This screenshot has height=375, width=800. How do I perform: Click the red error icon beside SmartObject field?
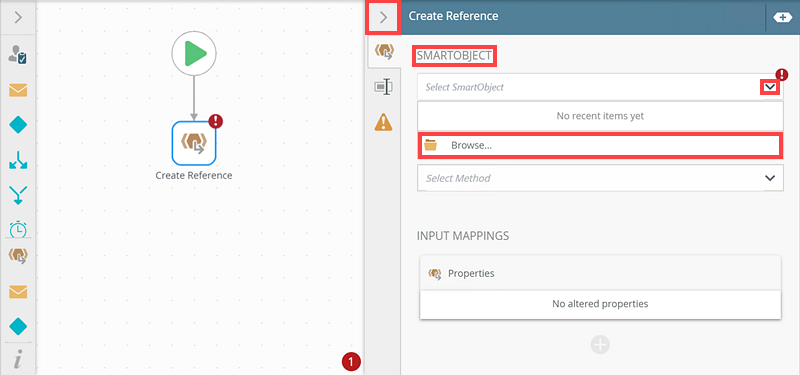[782, 76]
